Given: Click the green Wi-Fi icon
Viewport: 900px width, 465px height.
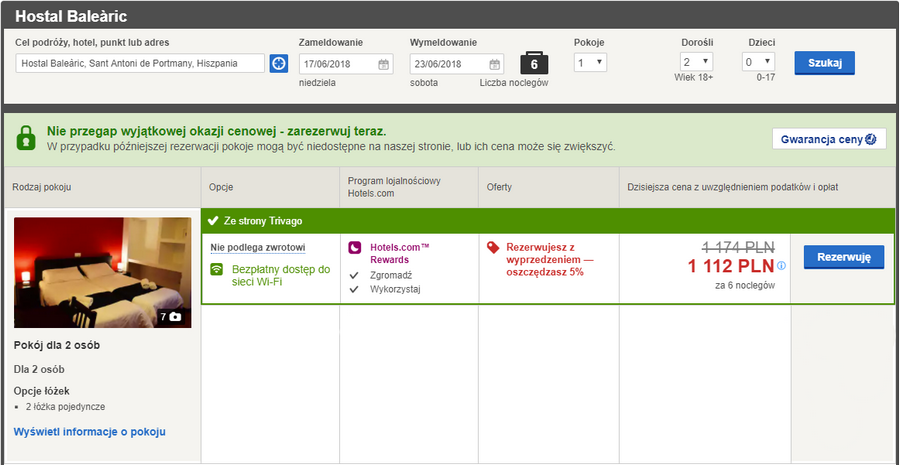Looking at the screenshot, I should click(x=217, y=270).
